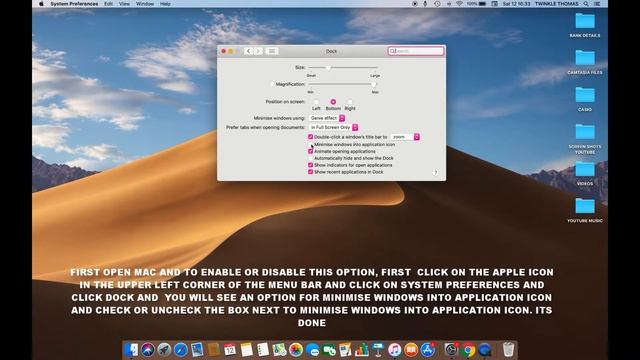
Task: Open In Full Screen Only tabs dropdown
Action: [x=333, y=127]
